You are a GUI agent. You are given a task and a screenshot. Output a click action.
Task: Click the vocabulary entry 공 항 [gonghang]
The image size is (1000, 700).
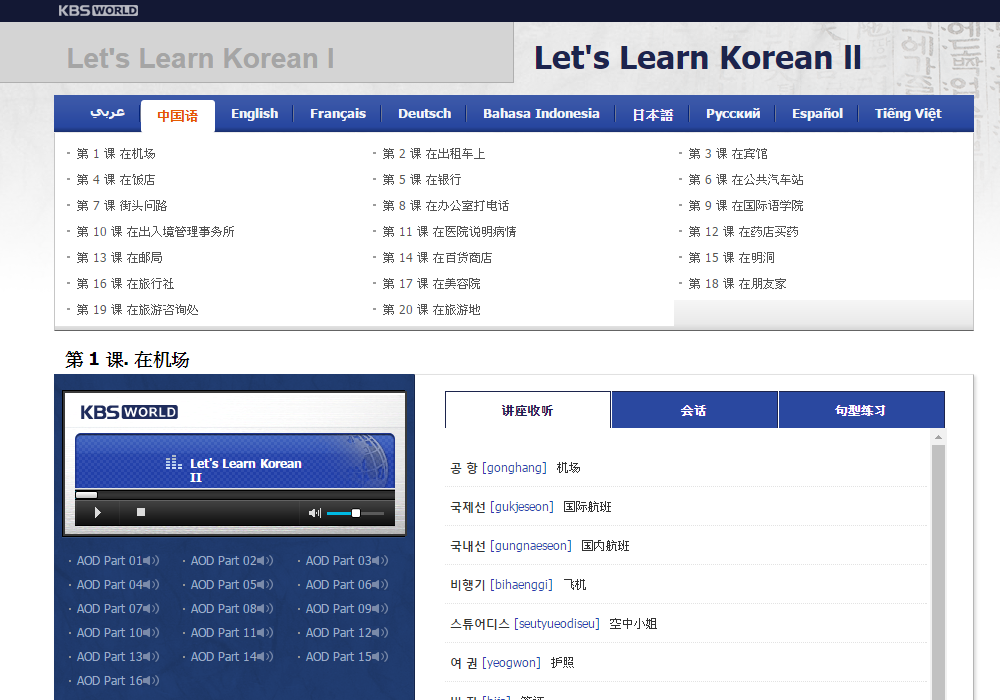515,468
